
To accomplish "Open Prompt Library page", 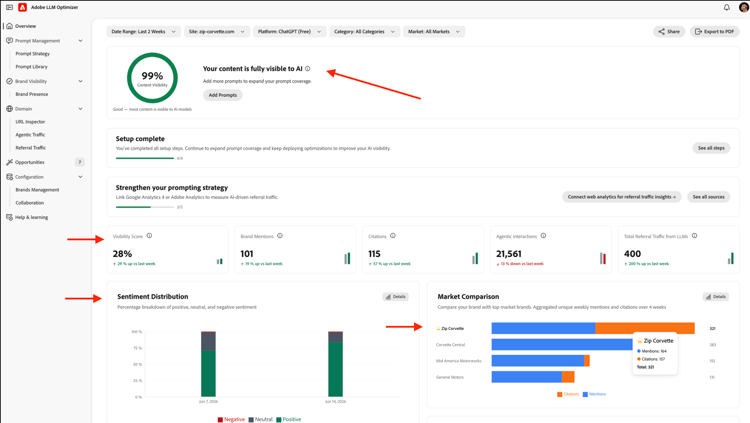I will (x=32, y=67).
